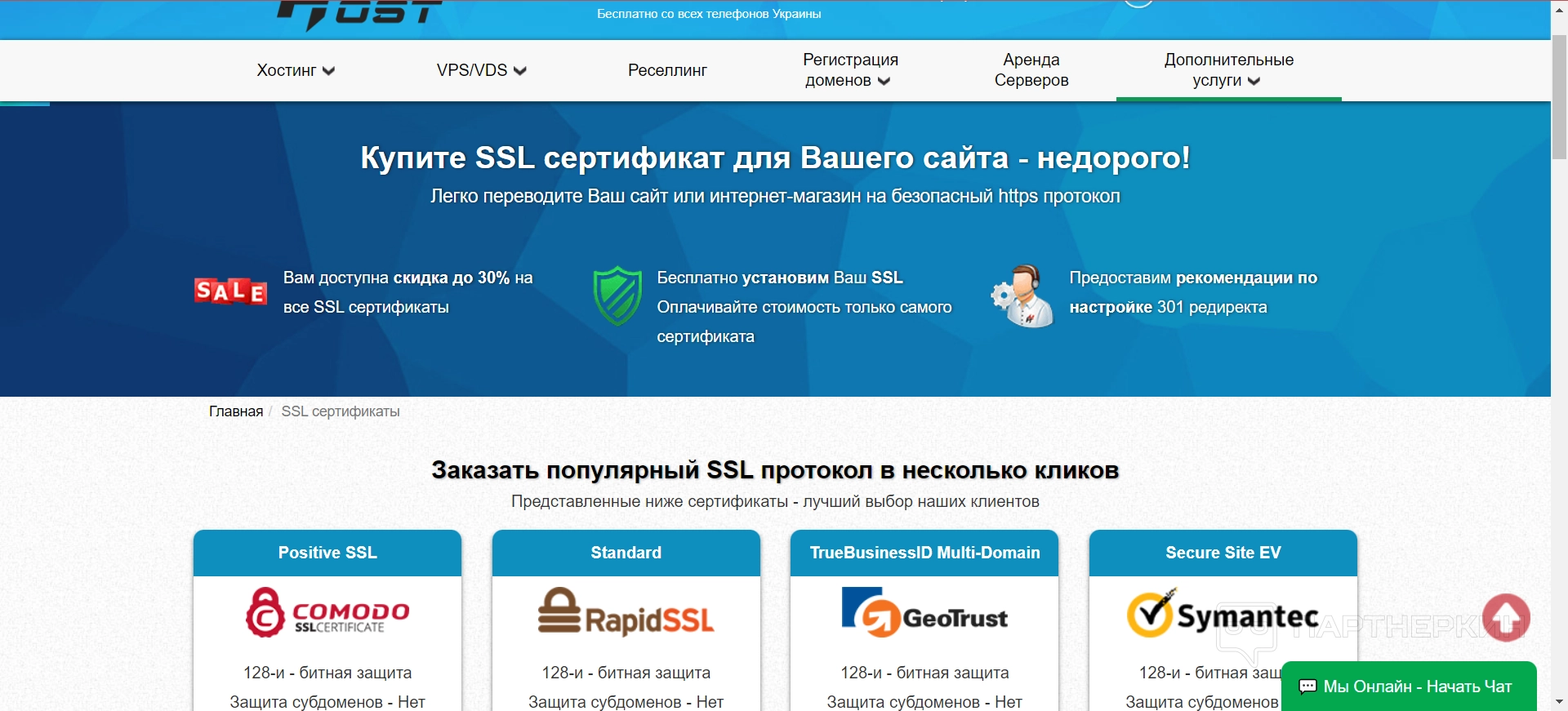
Task: Open the Реселлинг menu item
Action: click(x=667, y=70)
